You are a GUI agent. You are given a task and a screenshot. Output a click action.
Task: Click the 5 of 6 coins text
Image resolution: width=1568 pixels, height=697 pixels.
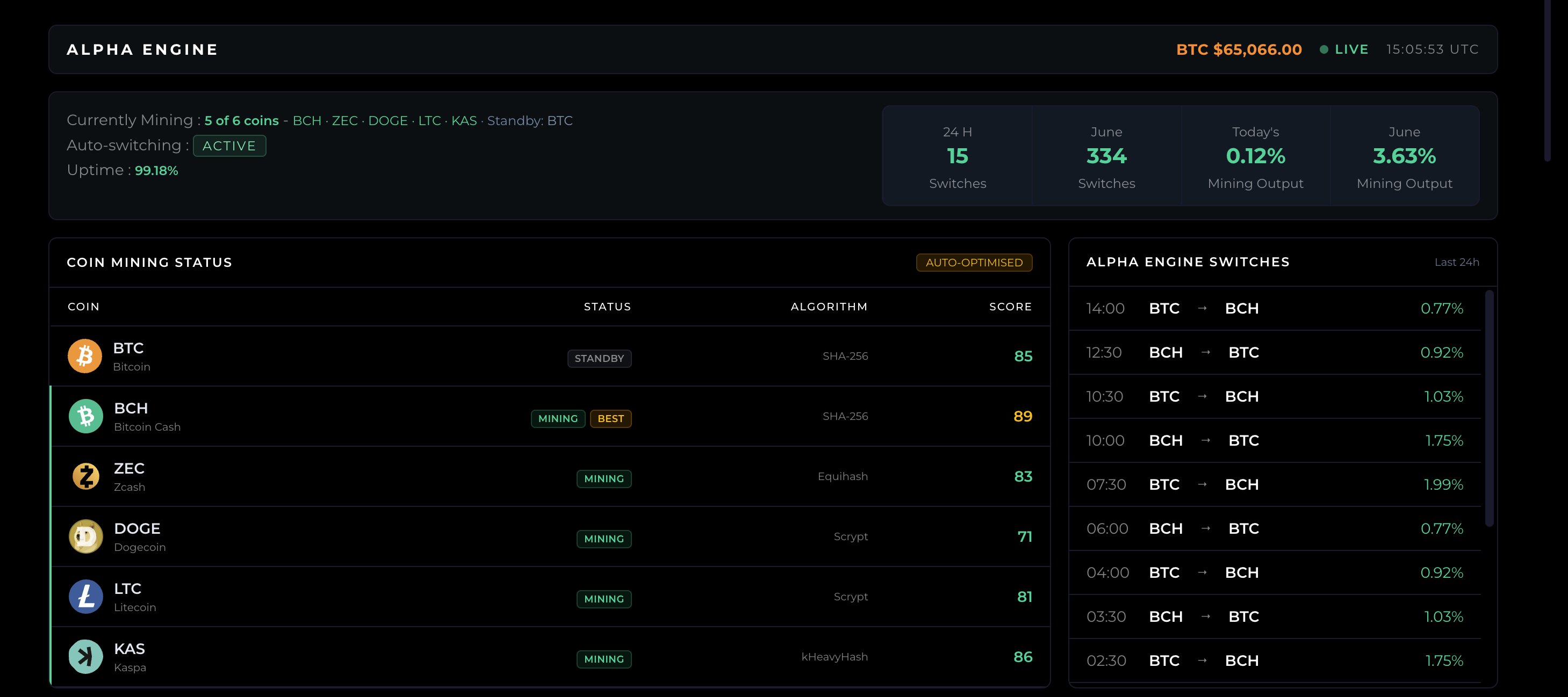pyautogui.click(x=242, y=120)
